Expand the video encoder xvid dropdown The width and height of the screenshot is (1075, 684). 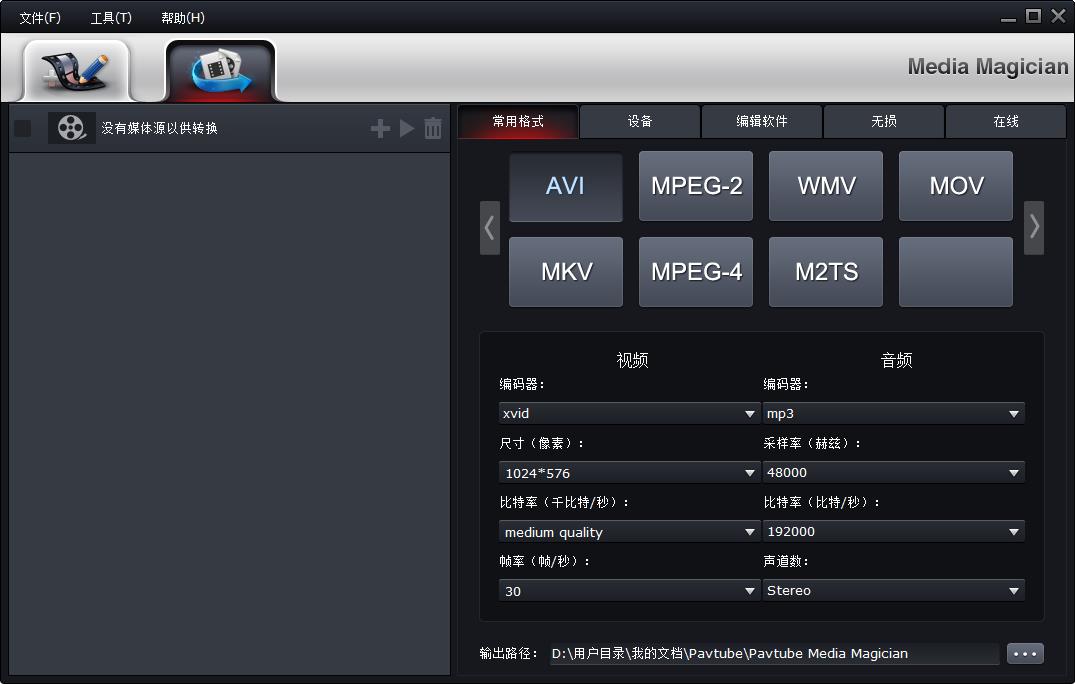[x=628, y=414]
